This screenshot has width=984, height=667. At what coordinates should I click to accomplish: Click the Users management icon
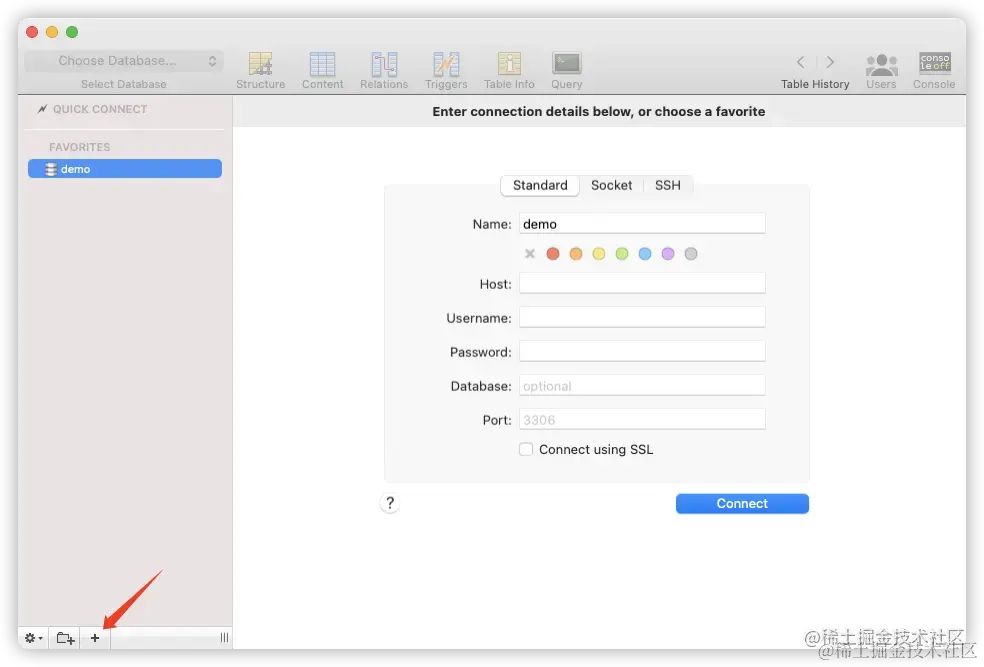(881, 62)
